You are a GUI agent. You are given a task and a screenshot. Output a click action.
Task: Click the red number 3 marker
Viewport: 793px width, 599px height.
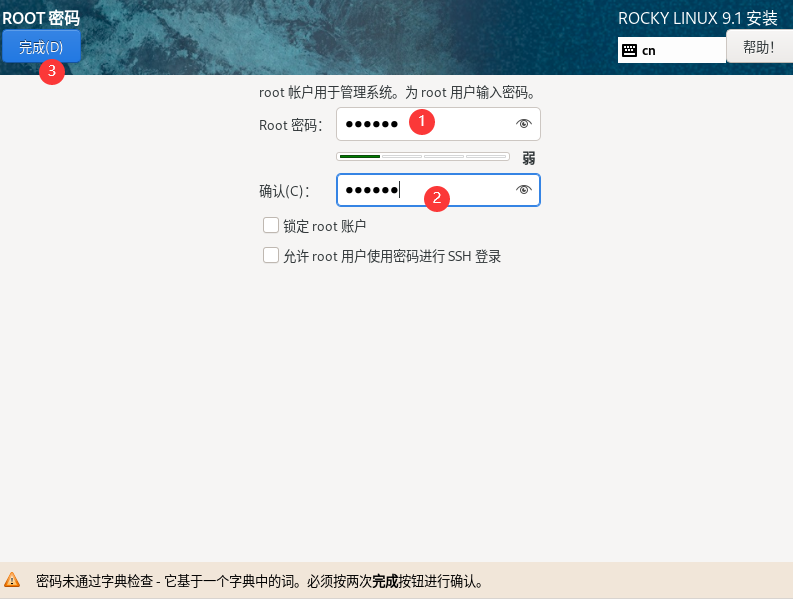pos(52,72)
